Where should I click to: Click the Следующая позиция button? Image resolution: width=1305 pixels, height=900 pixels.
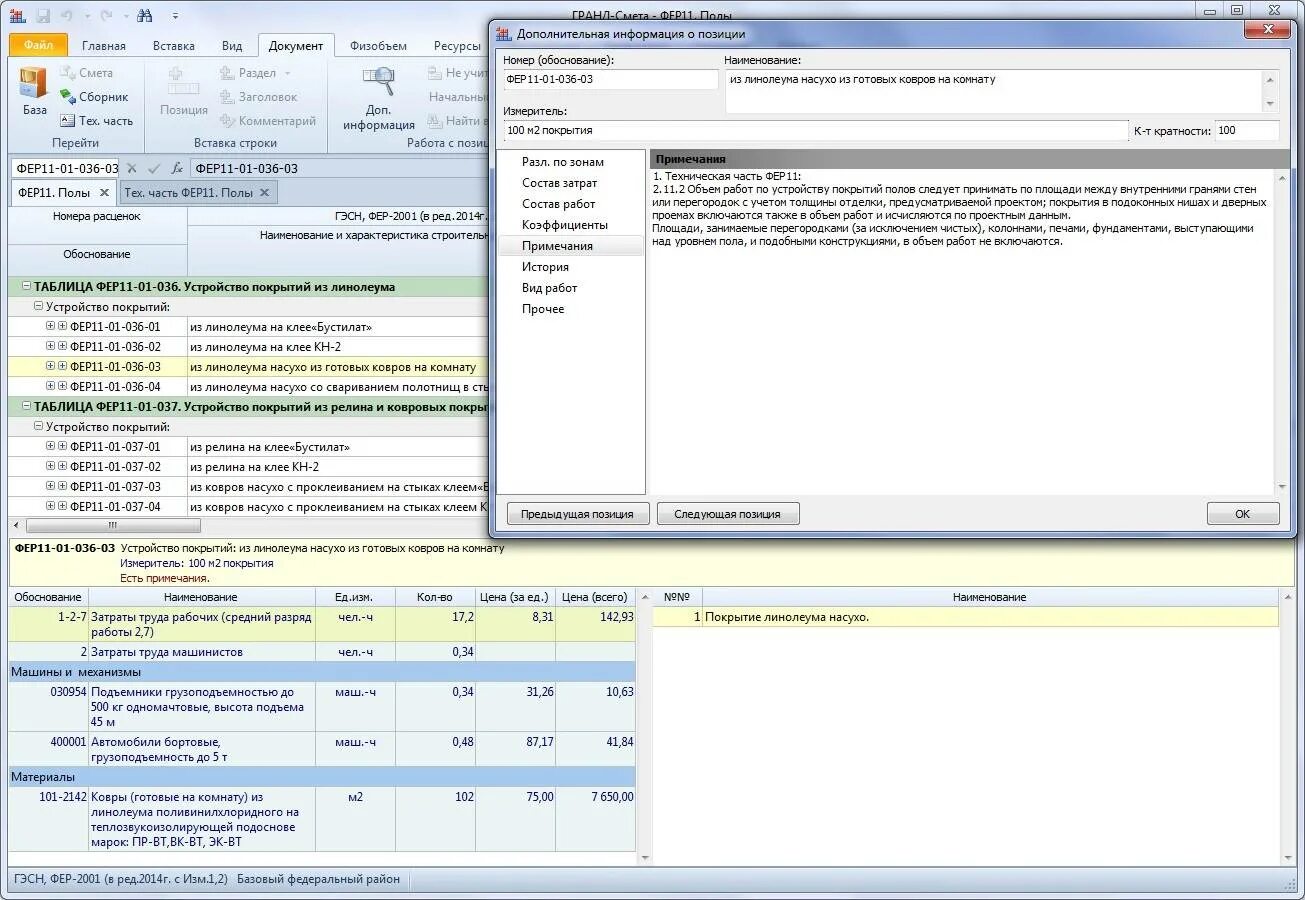click(728, 514)
